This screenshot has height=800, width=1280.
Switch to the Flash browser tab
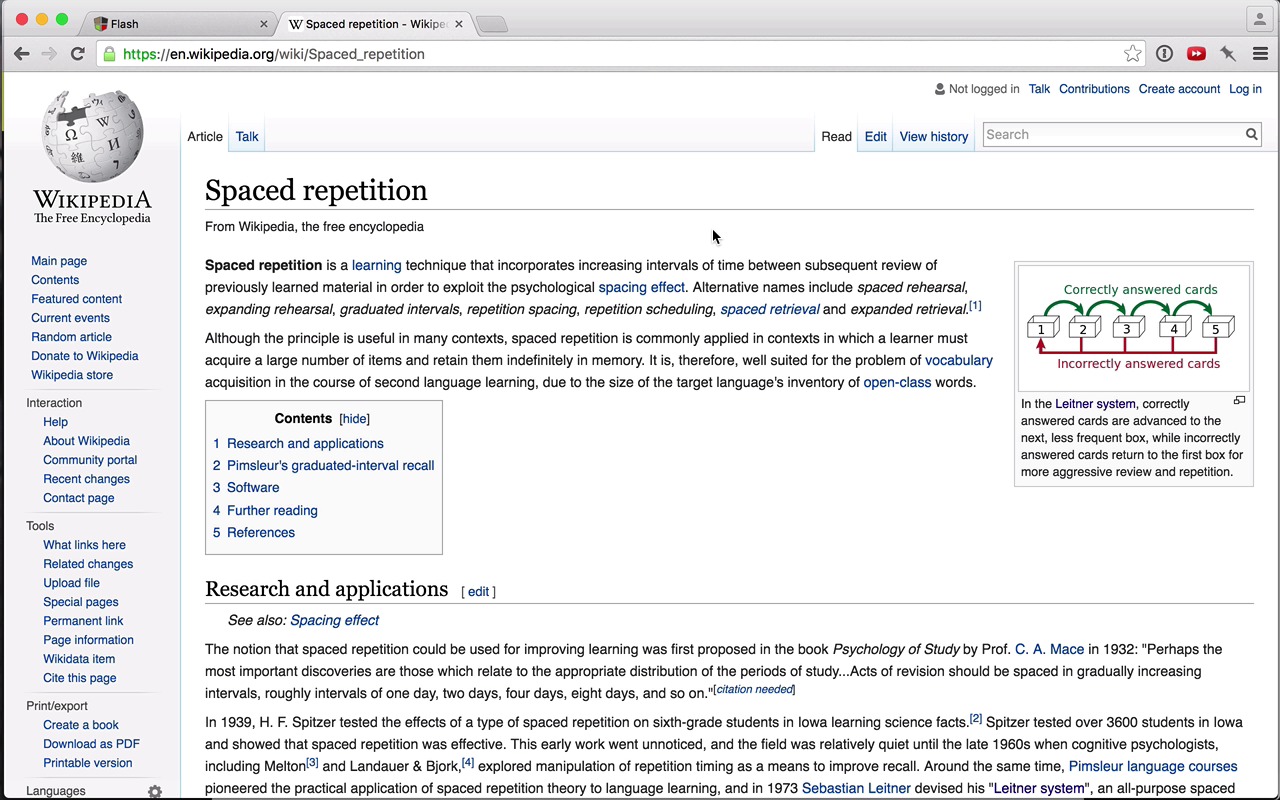[180, 24]
